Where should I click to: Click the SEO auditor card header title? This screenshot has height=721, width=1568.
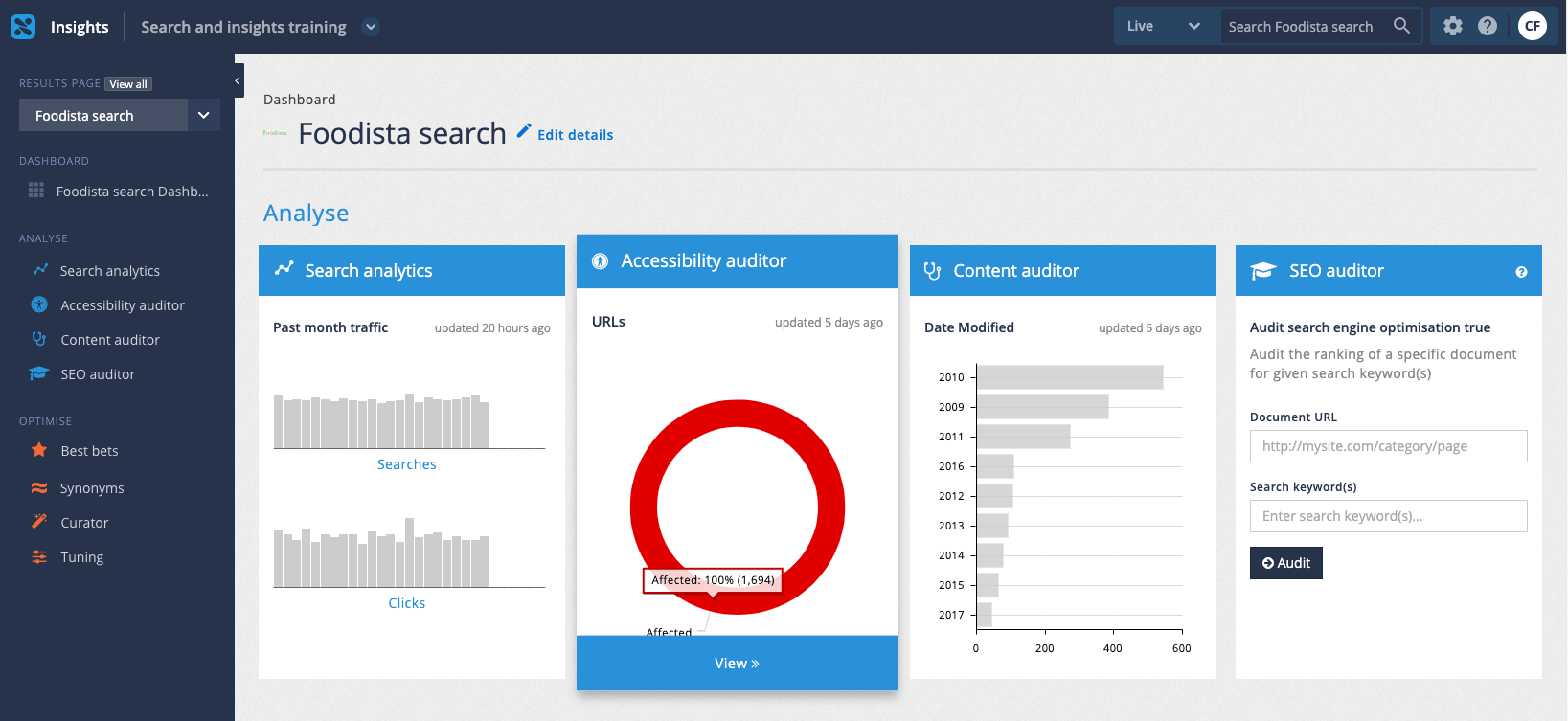click(x=1336, y=271)
